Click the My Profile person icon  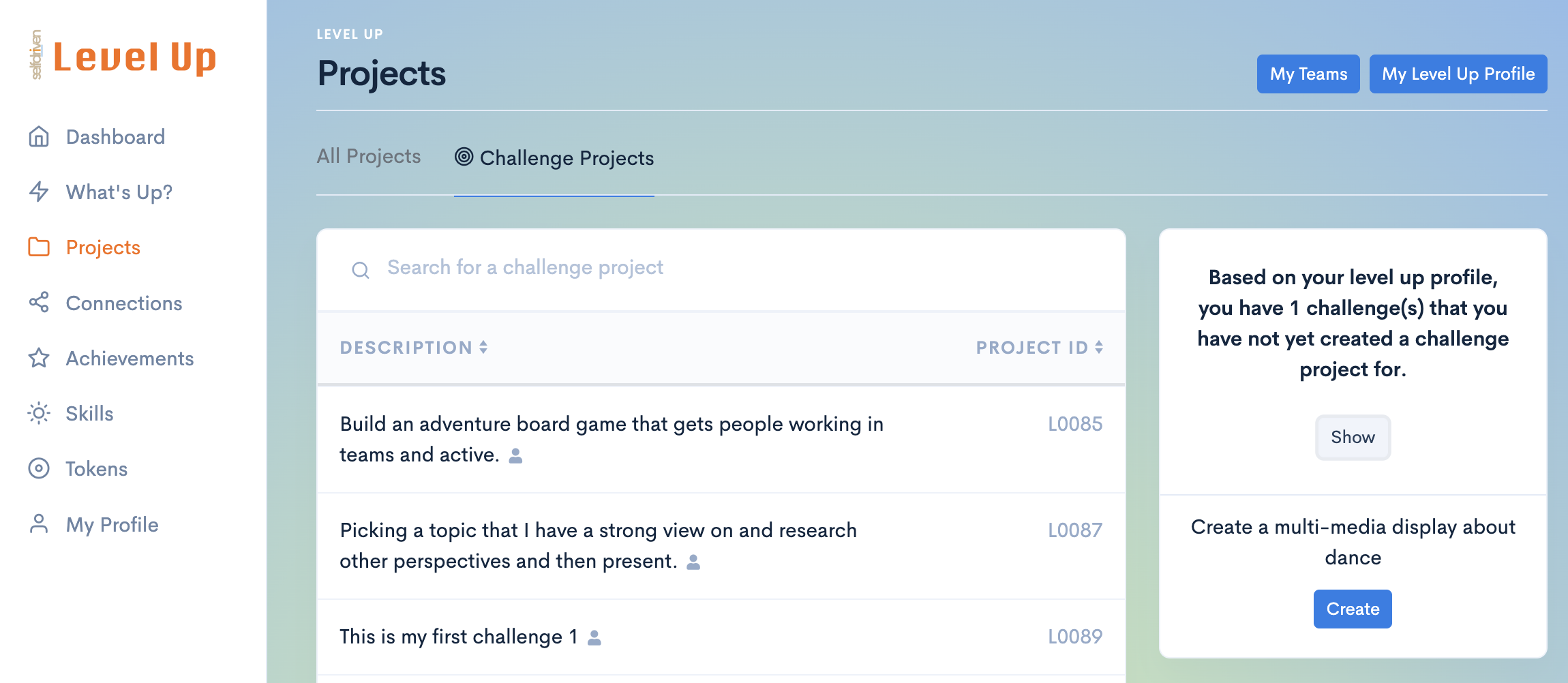pos(39,524)
